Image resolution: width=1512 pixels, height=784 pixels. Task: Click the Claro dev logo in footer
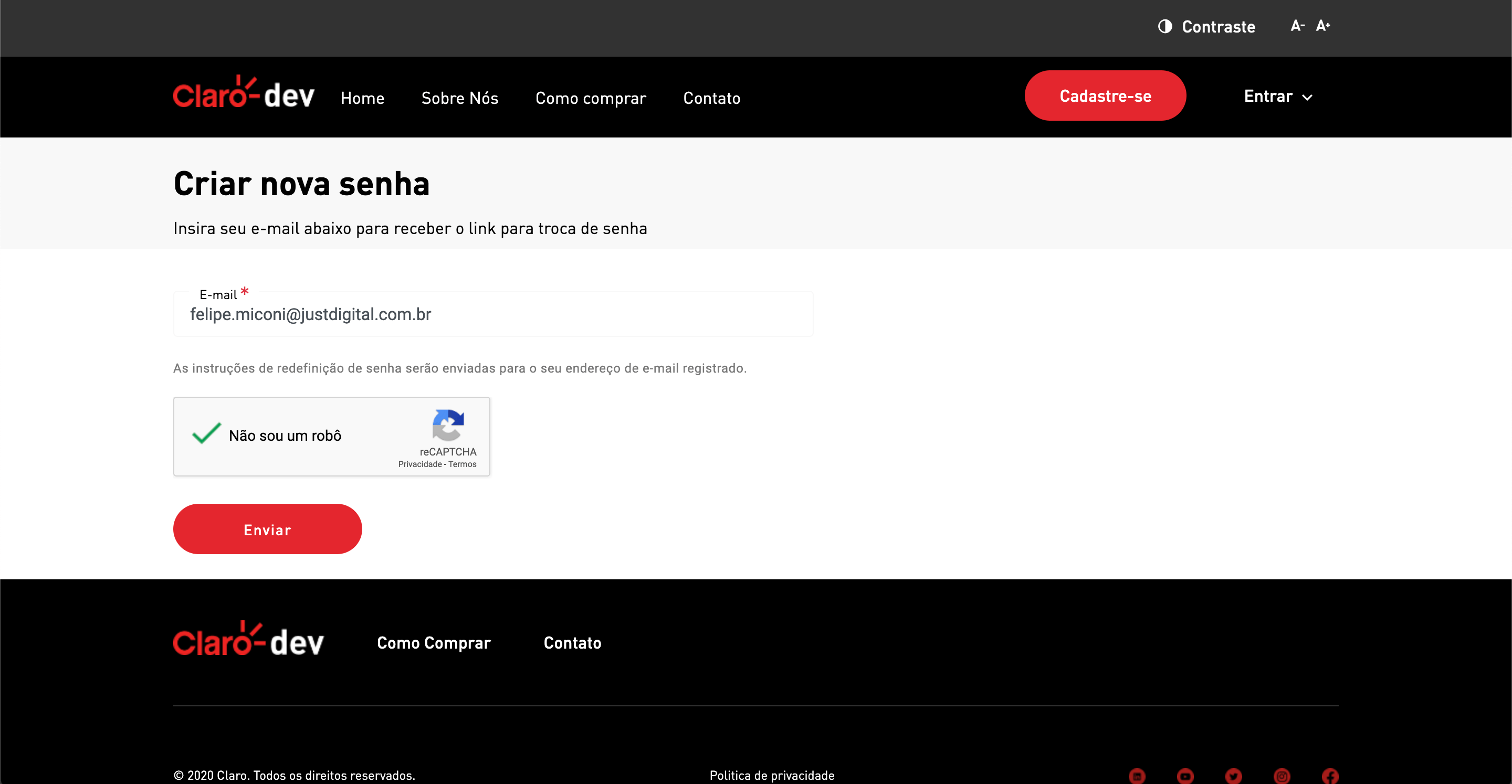pos(248,640)
